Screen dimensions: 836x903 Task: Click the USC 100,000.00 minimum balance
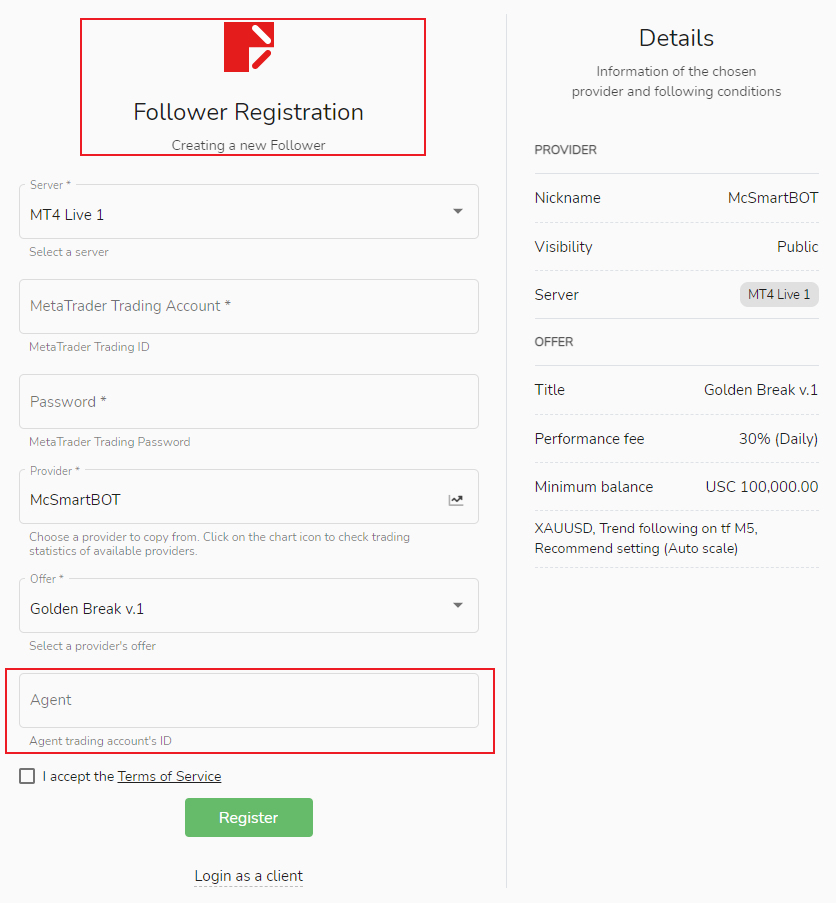(762, 487)
